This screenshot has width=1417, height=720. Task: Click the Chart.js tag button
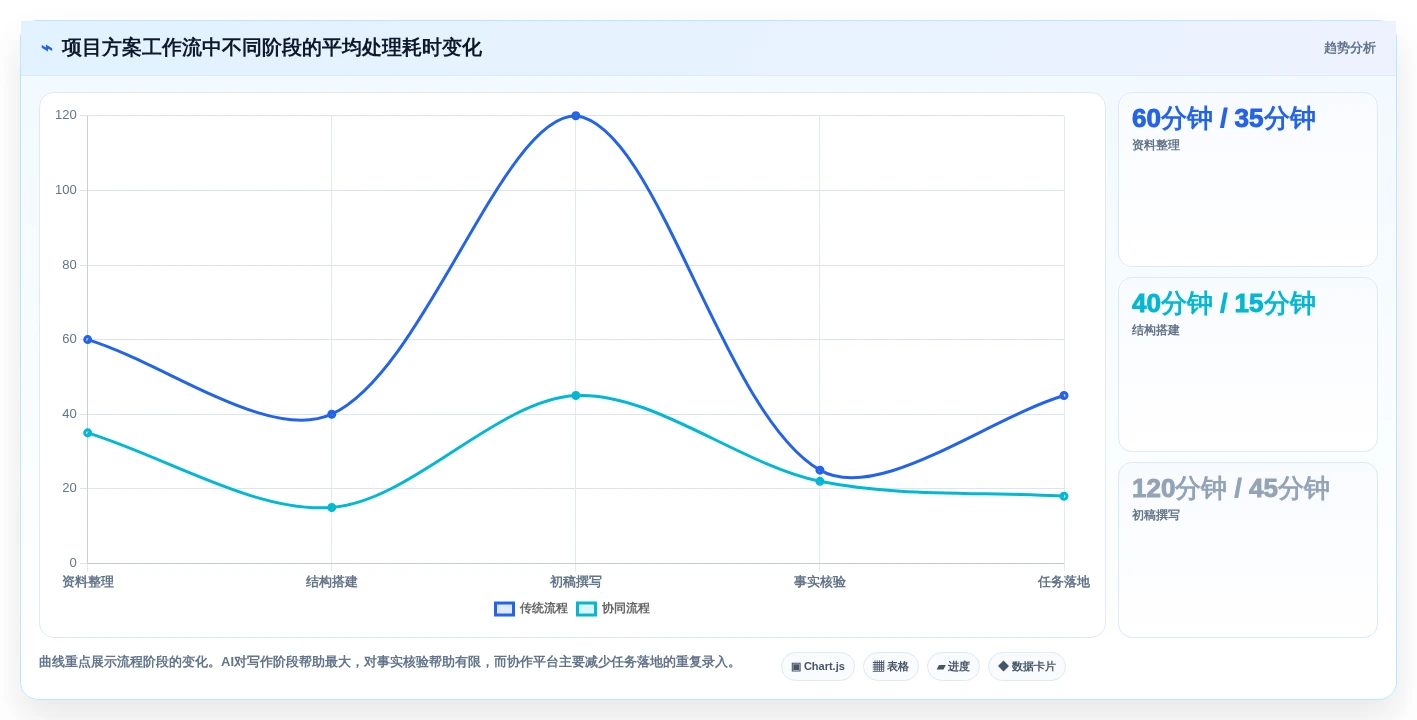coord(818,667)
